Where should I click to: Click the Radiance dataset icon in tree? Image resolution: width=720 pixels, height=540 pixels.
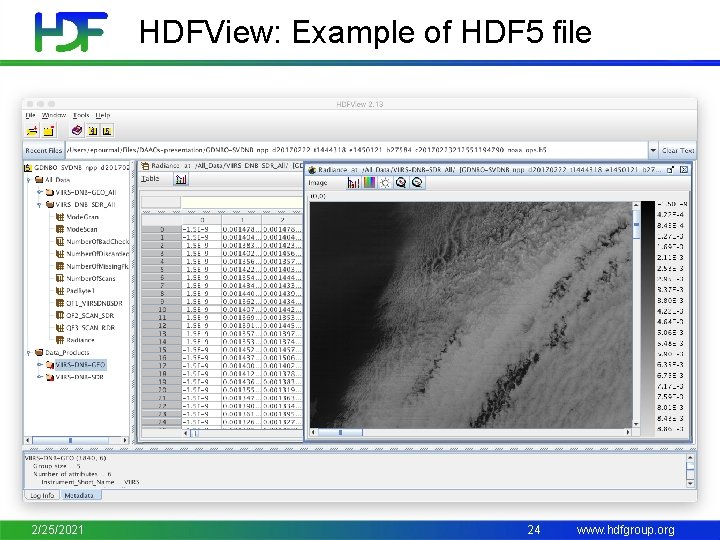[x=60, y=340]
